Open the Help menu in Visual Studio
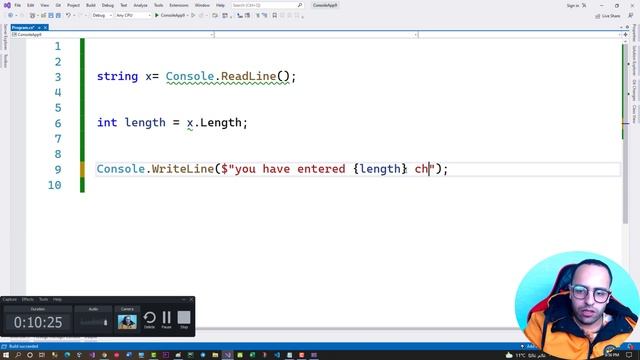Viewport: 640px width, 360px height. (x=220, y=5)
